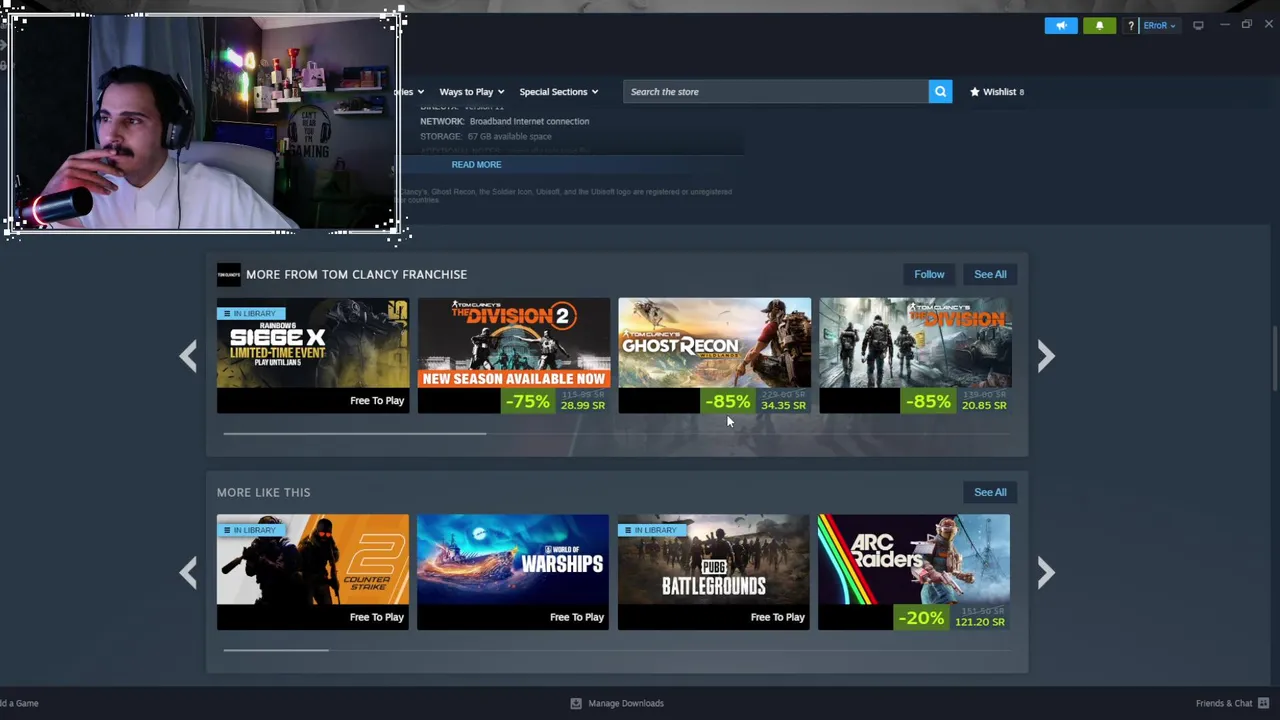Click NETWORK Broadband Internet connection text
The height and width of the screenshot is (720, 1280).
[x=504, y=121]
